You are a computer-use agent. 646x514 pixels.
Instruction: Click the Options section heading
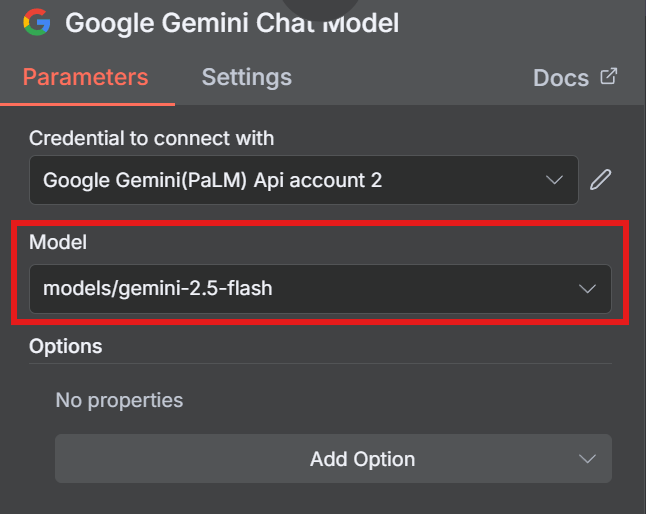(65, 346)
